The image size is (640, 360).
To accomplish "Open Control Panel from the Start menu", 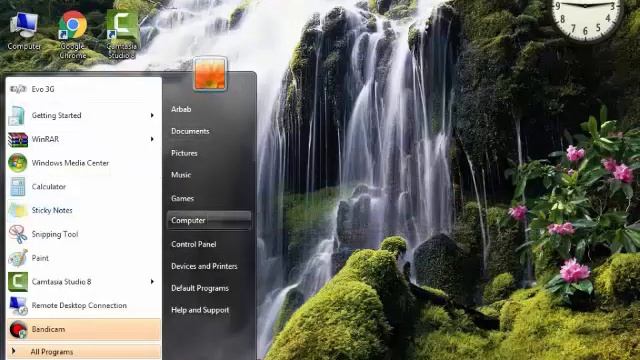I will (193, 244).
